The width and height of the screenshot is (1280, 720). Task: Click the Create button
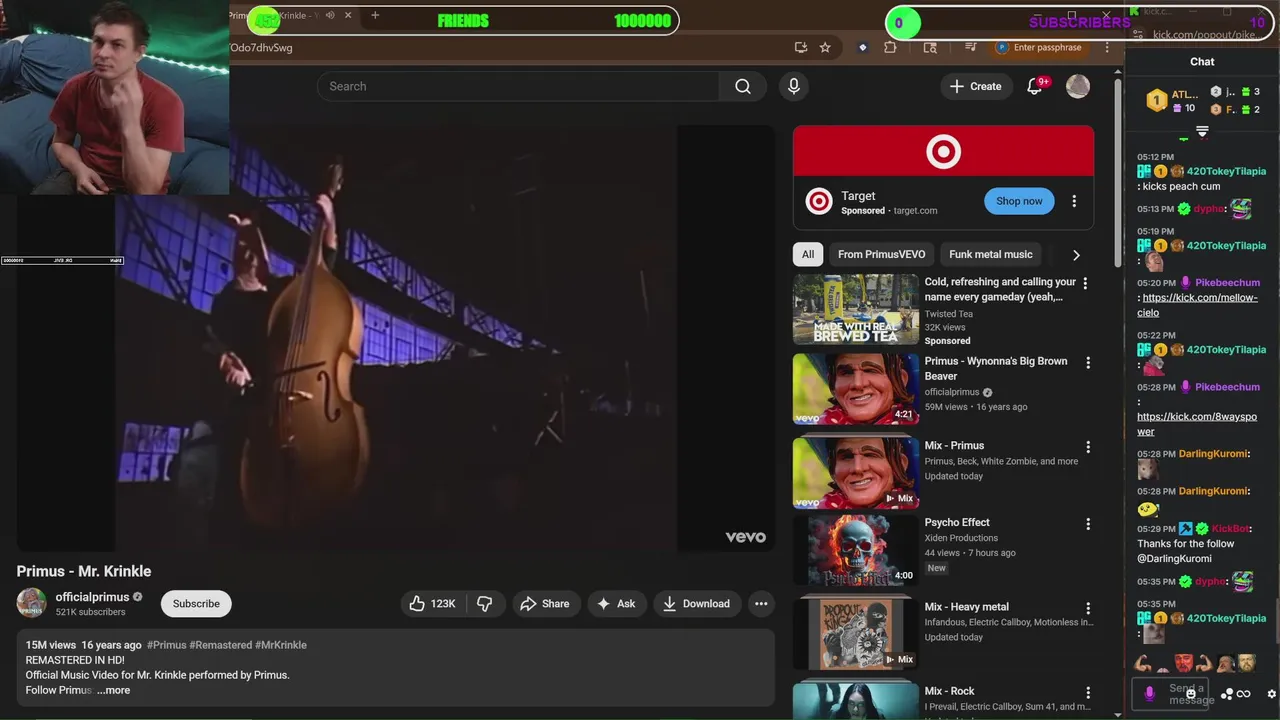pos(975,86)
